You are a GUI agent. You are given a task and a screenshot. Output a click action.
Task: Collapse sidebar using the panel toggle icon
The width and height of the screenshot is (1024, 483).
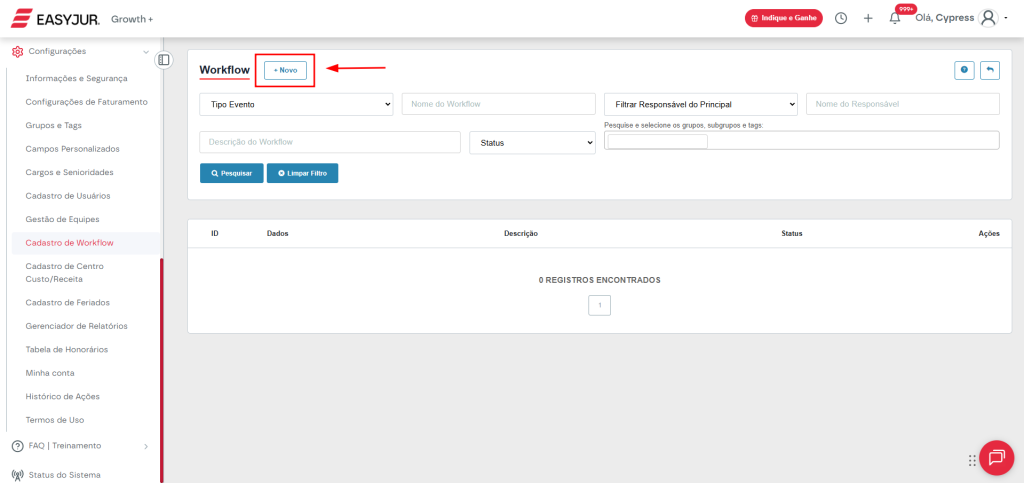[164, 60]
